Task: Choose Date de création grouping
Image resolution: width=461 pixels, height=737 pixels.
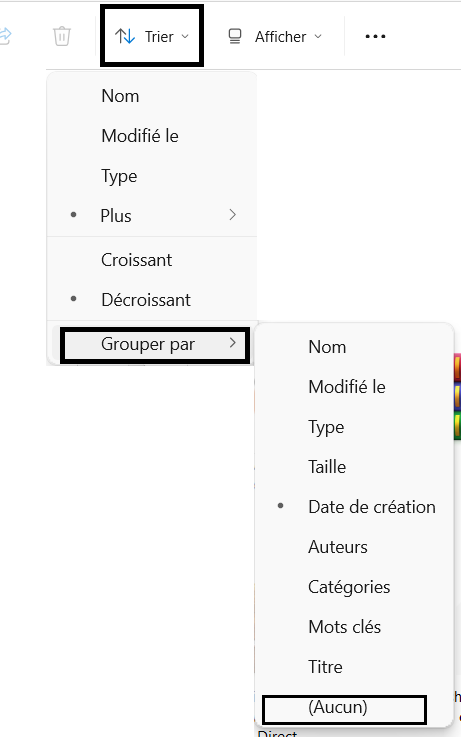Action: (354, 507)
